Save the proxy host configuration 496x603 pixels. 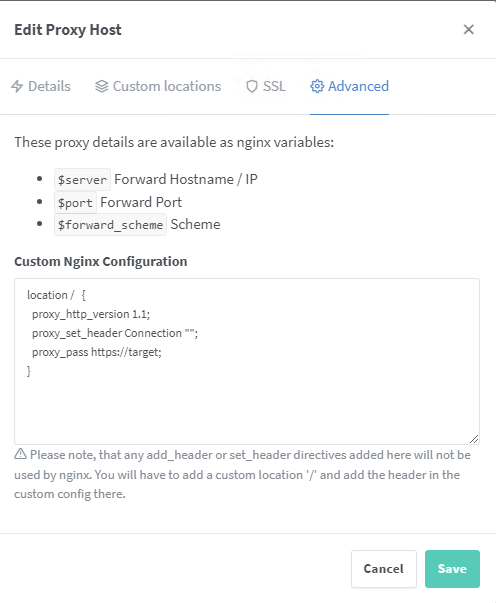(x=452, y=569)
